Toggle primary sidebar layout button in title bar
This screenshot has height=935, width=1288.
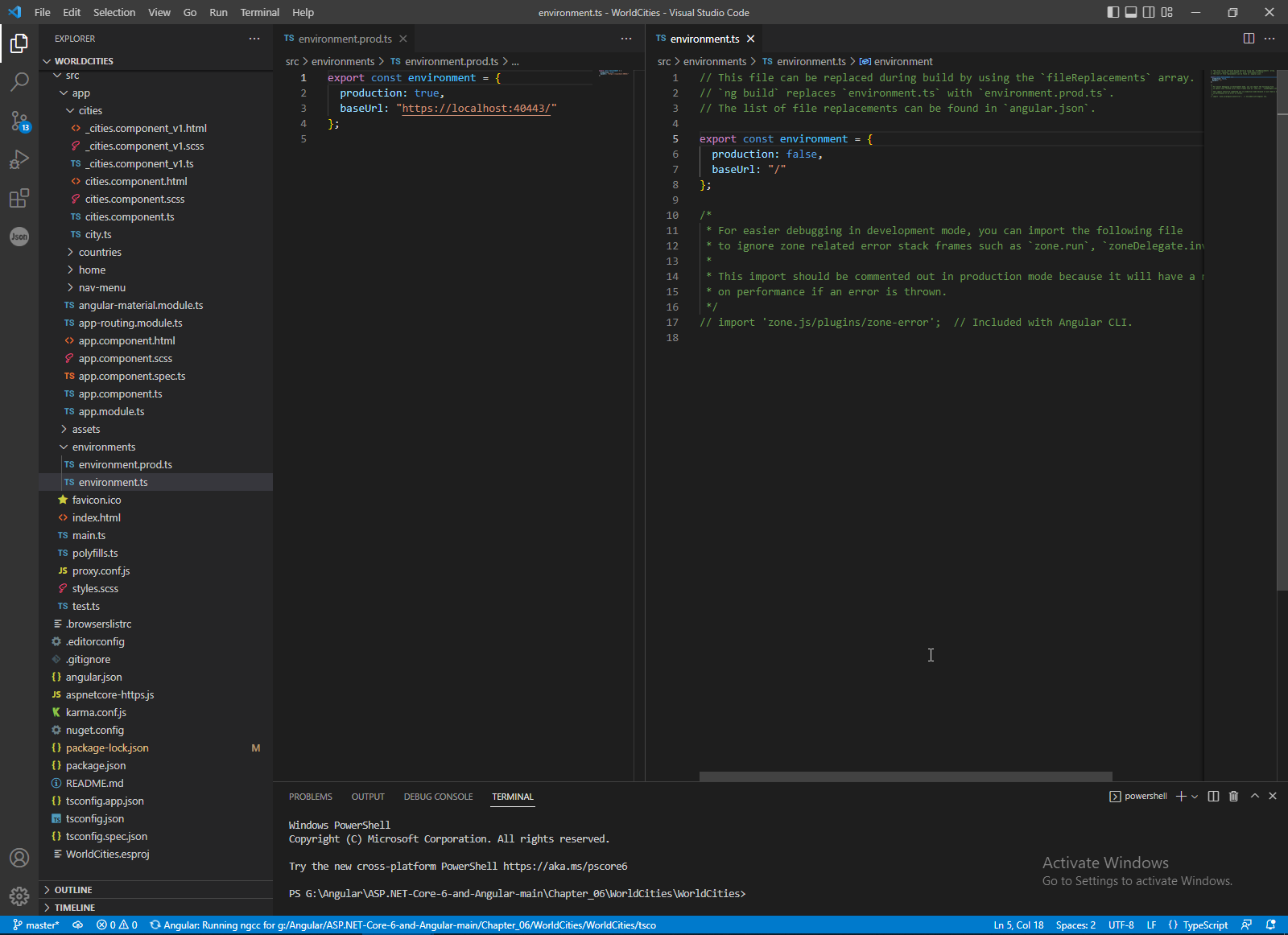tap(1113, 12)
